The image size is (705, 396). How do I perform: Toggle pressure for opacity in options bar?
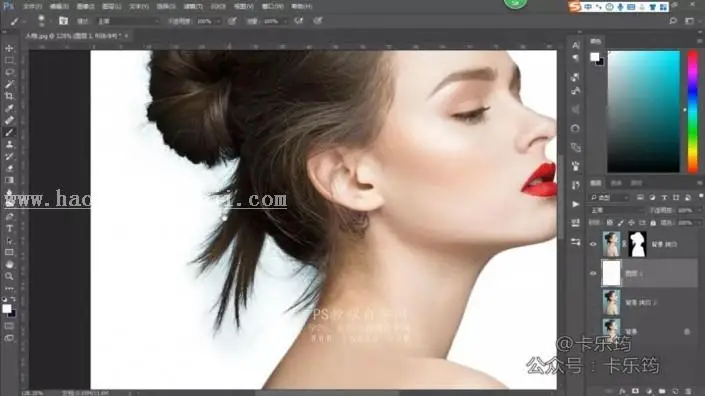[232, 21]
